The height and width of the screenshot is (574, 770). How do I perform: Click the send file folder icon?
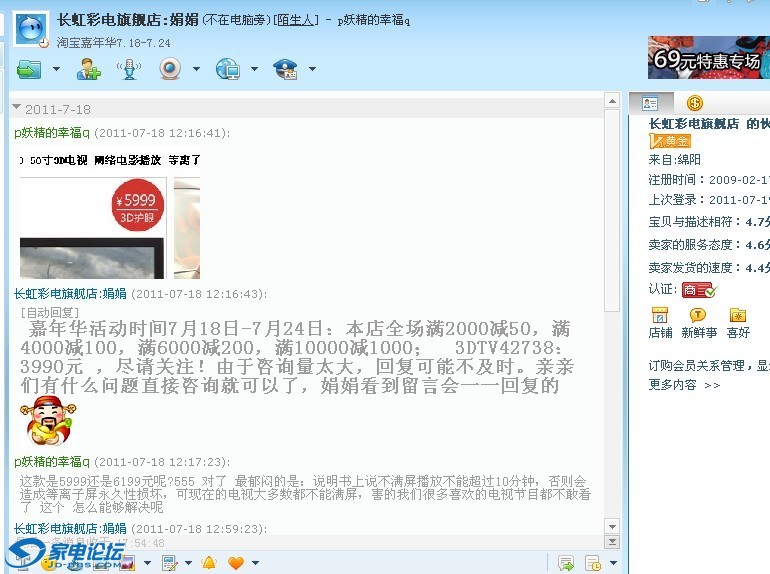[28, 69]
